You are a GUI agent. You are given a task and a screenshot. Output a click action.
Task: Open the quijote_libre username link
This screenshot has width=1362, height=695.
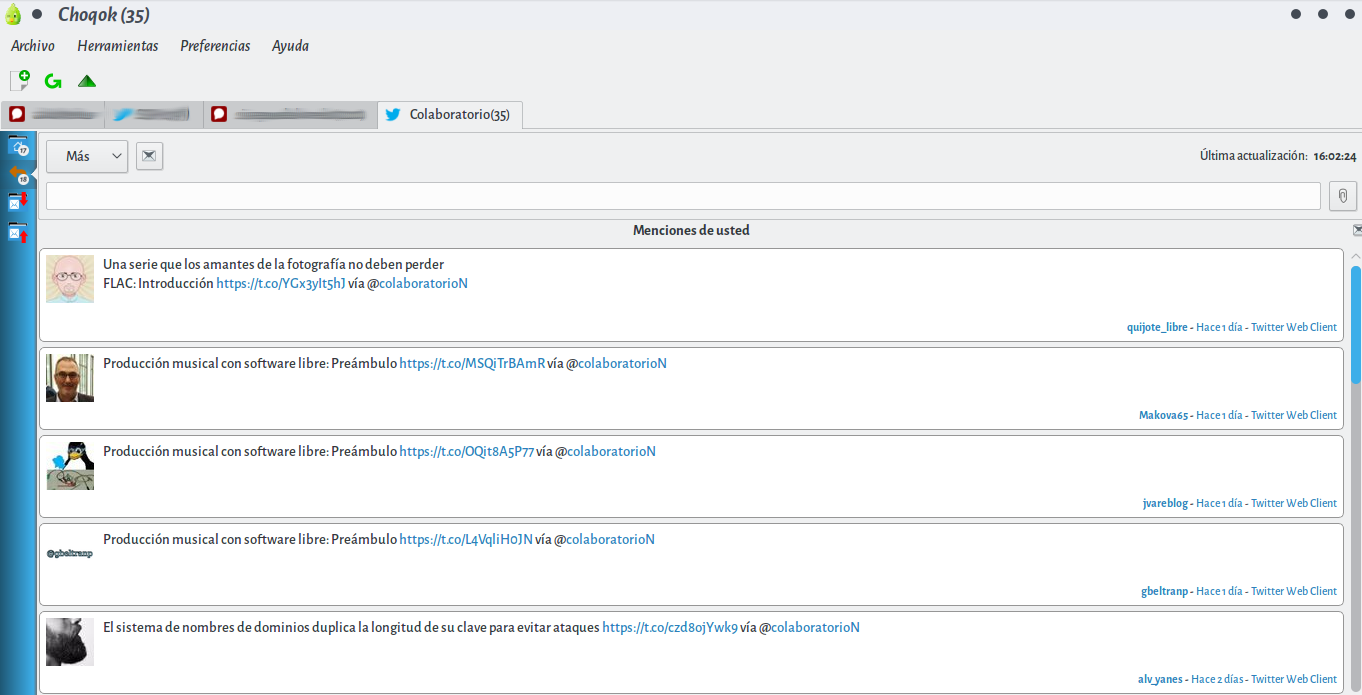(1157, 327)
